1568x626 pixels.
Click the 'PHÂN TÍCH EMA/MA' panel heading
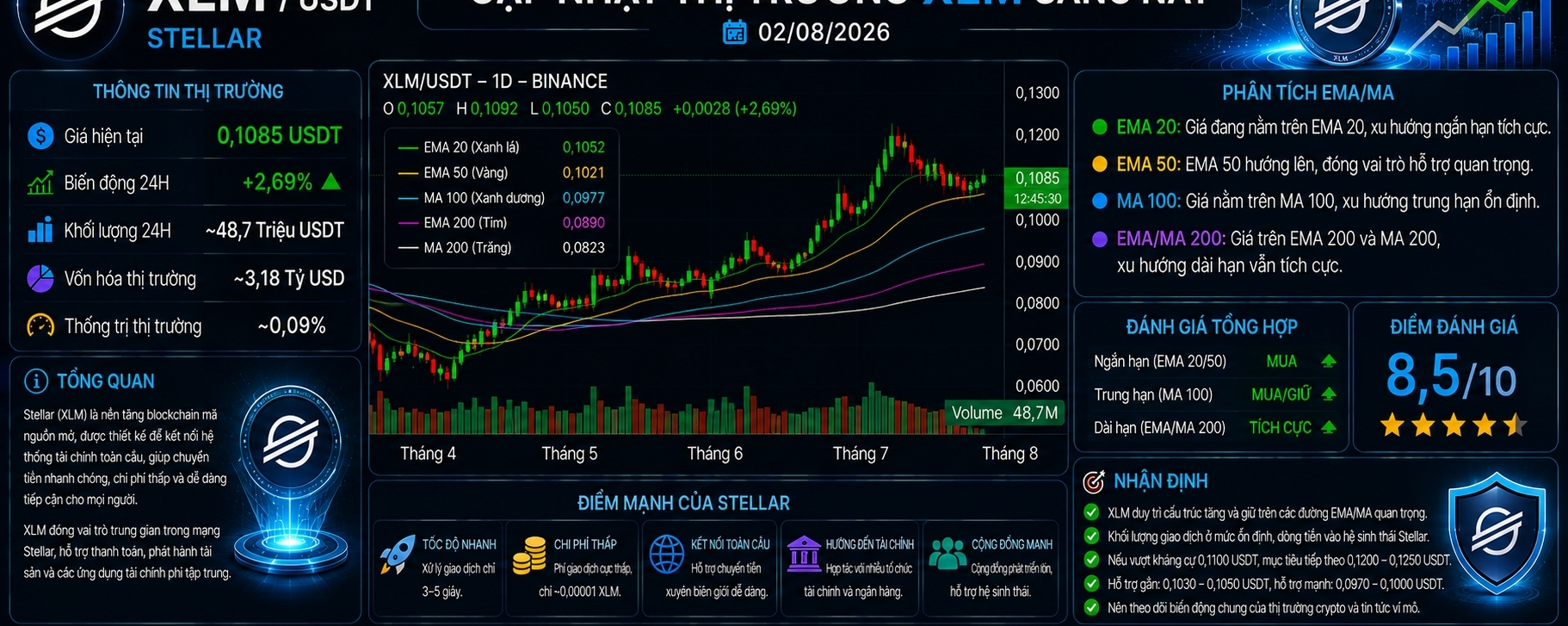(1308, 93)
